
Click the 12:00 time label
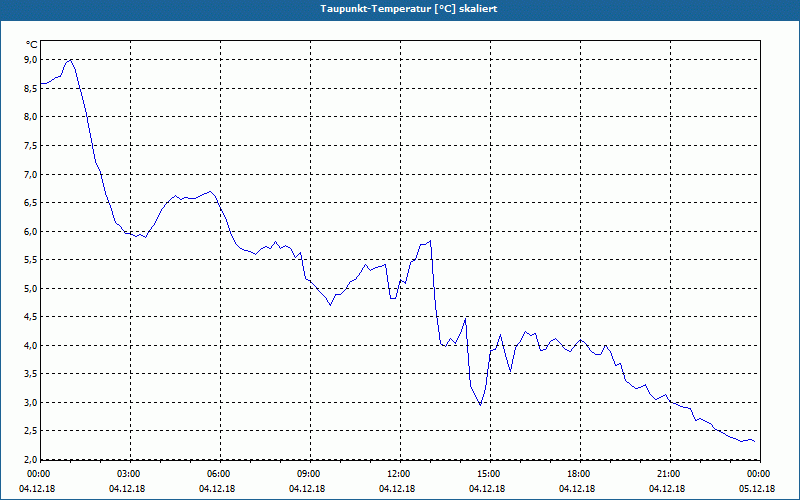[x=400, y=474]
